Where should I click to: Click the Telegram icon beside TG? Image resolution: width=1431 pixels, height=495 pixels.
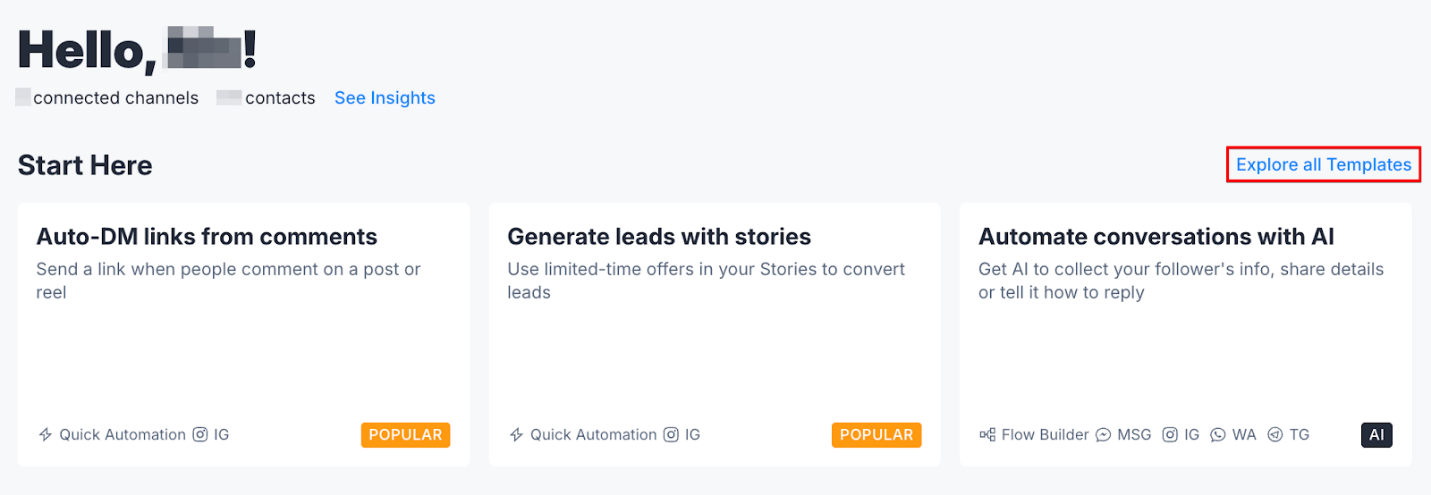pyautogui.click(x=1275, y=435)
